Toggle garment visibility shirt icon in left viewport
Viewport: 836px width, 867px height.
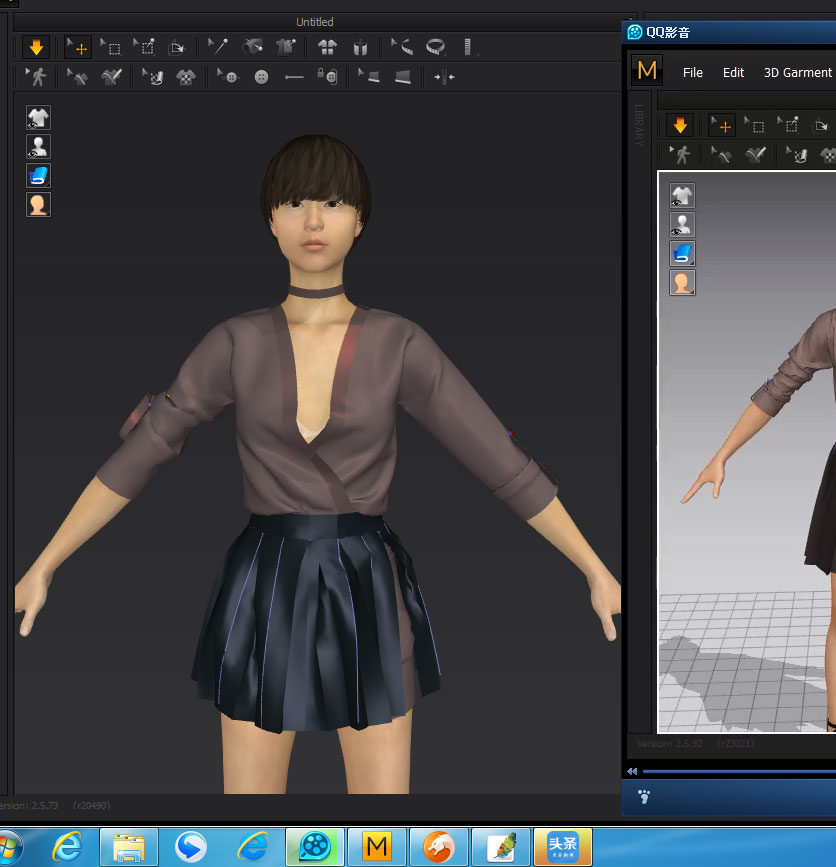[38, 118]
